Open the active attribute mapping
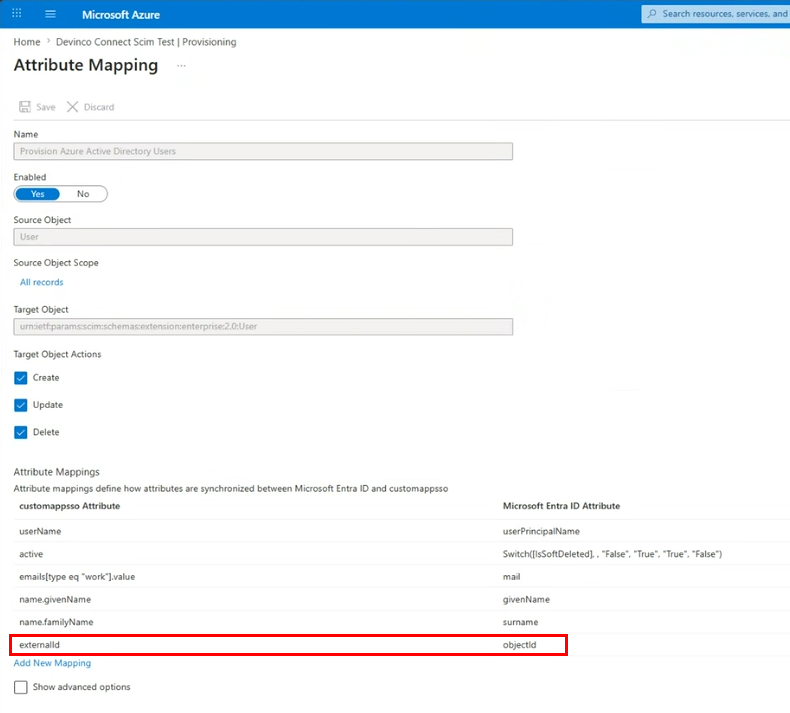Viewport: 790px width, 713px height. 31,554
